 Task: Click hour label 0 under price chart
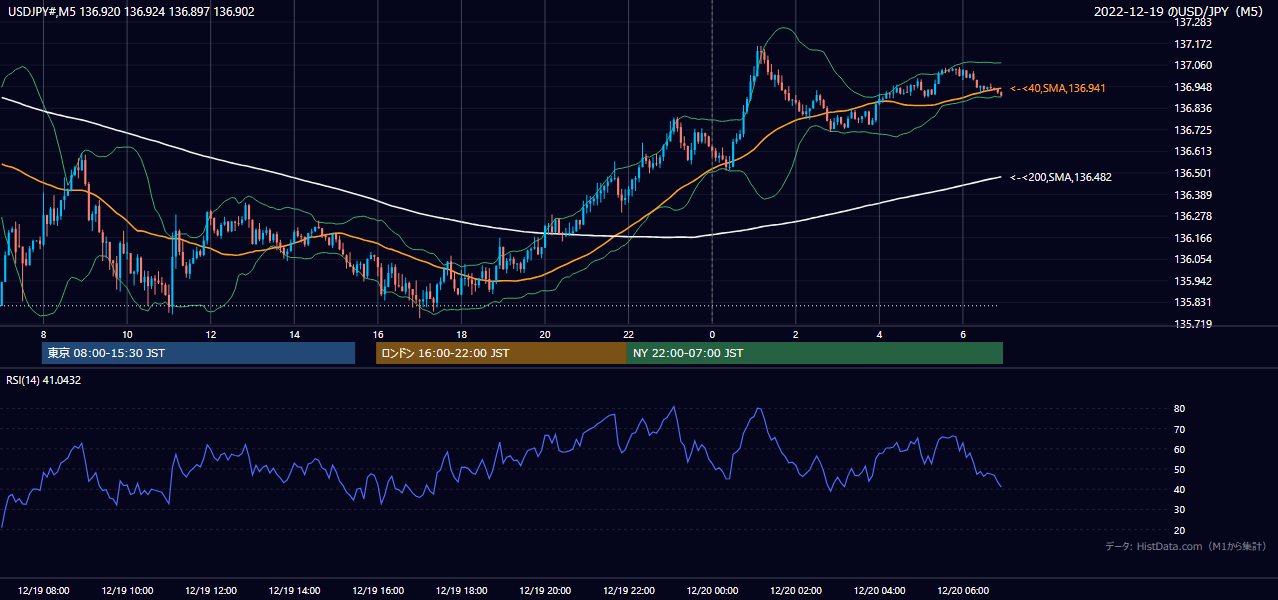(x=712, y=334)
